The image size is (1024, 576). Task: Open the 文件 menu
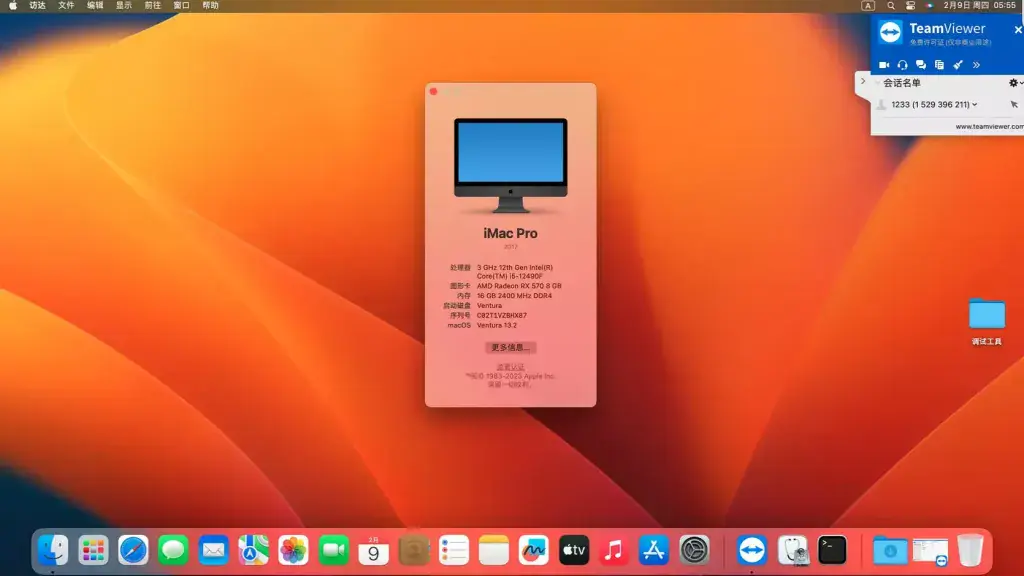point(66,5)
